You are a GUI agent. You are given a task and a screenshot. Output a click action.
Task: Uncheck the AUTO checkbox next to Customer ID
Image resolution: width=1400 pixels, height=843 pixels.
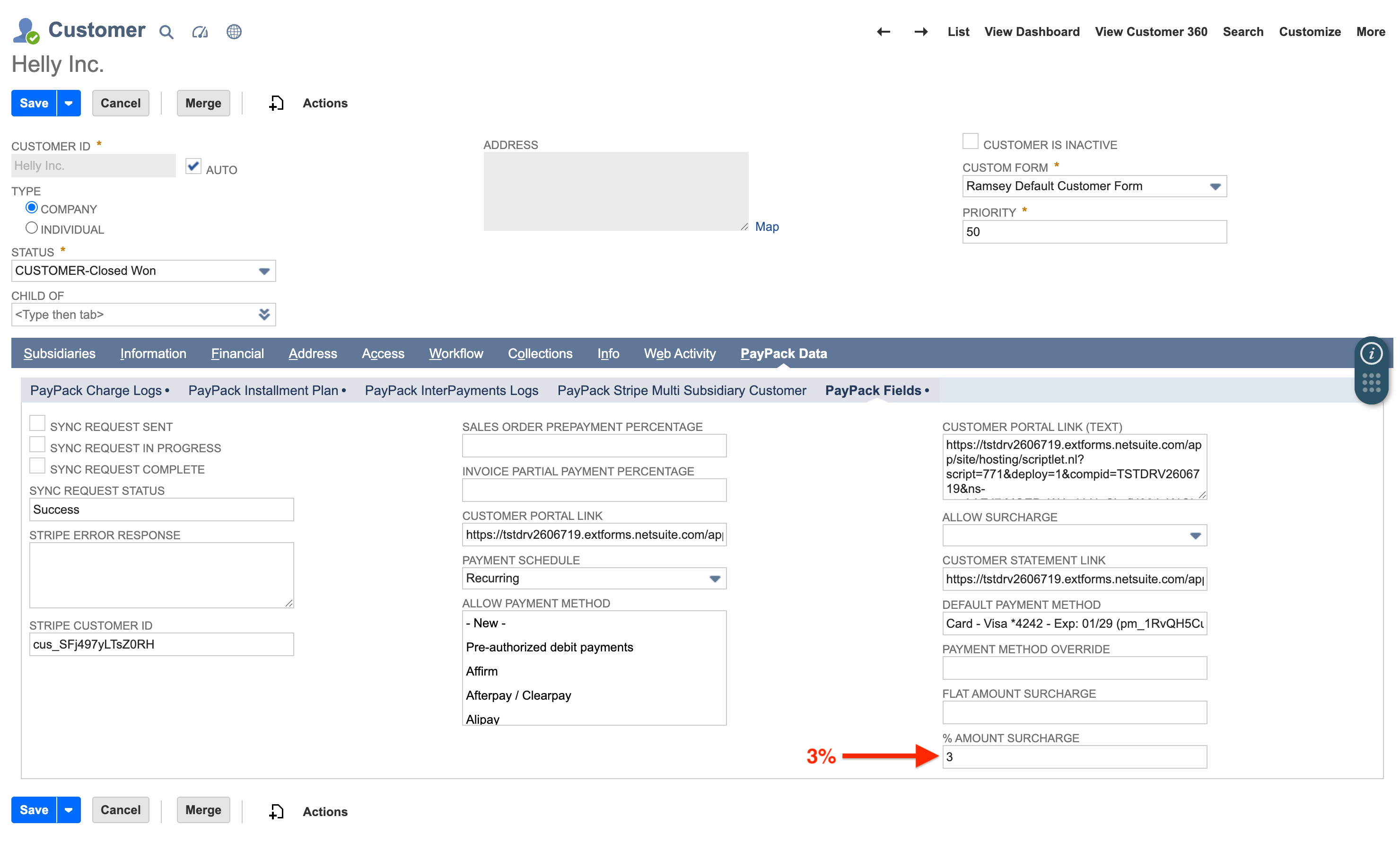[192, 165]
